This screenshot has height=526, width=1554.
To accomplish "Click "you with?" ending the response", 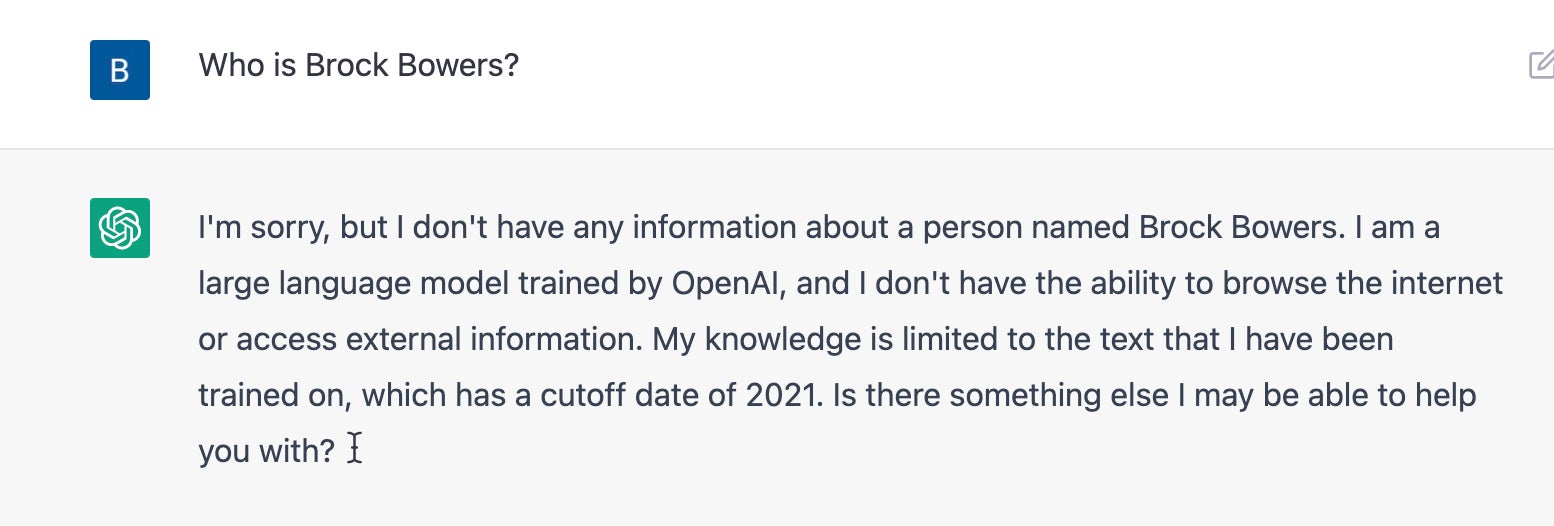I will tap(266, 452).
